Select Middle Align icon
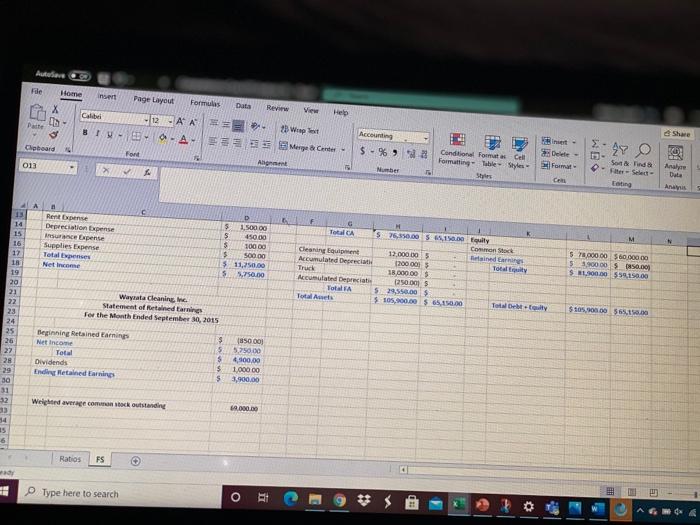Screen dimensions: 700x525 226,125
